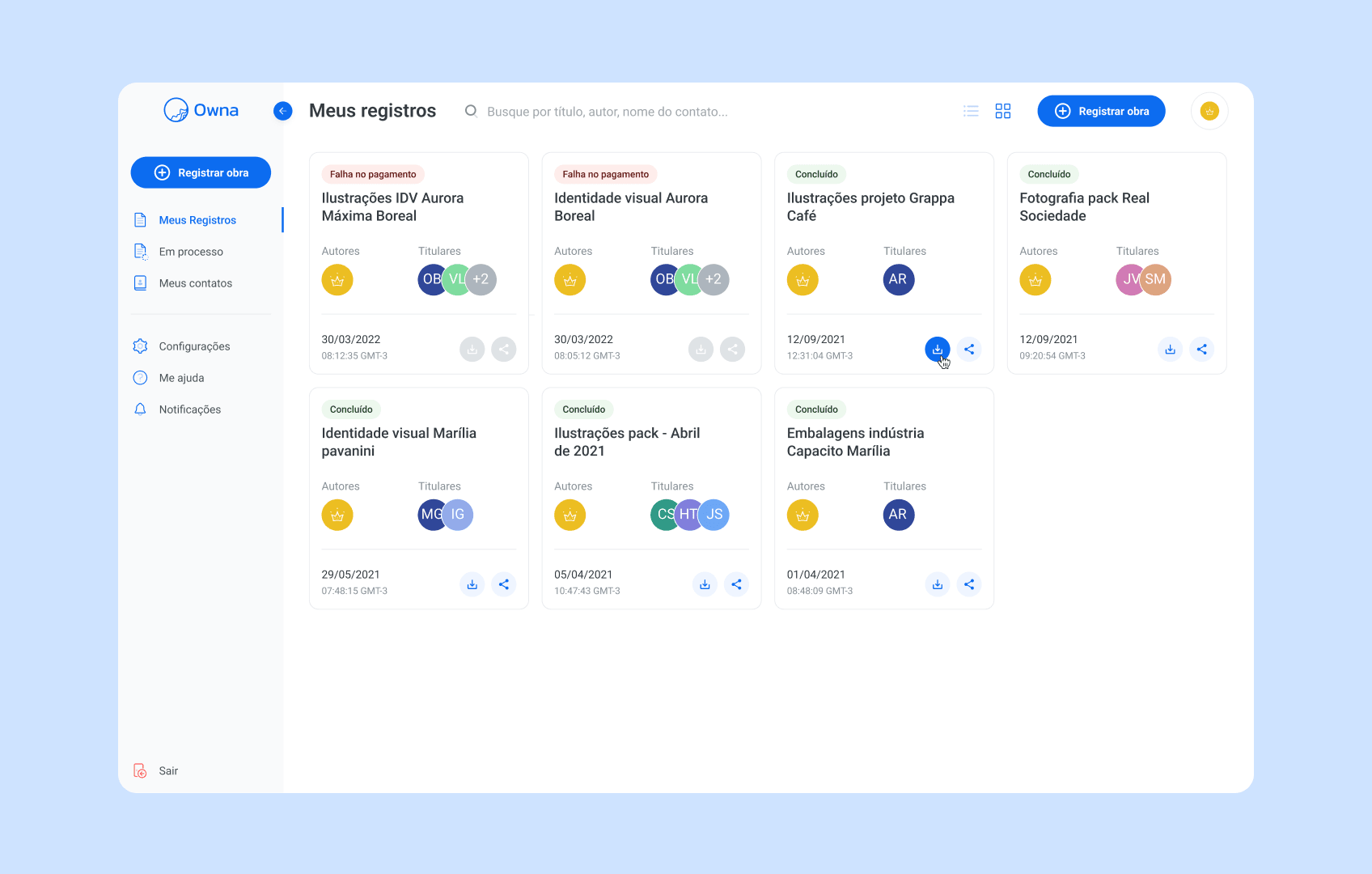
Task: Select the JS titular avatar on Ilustrações pack card
Action: click(x=714, y=515)
